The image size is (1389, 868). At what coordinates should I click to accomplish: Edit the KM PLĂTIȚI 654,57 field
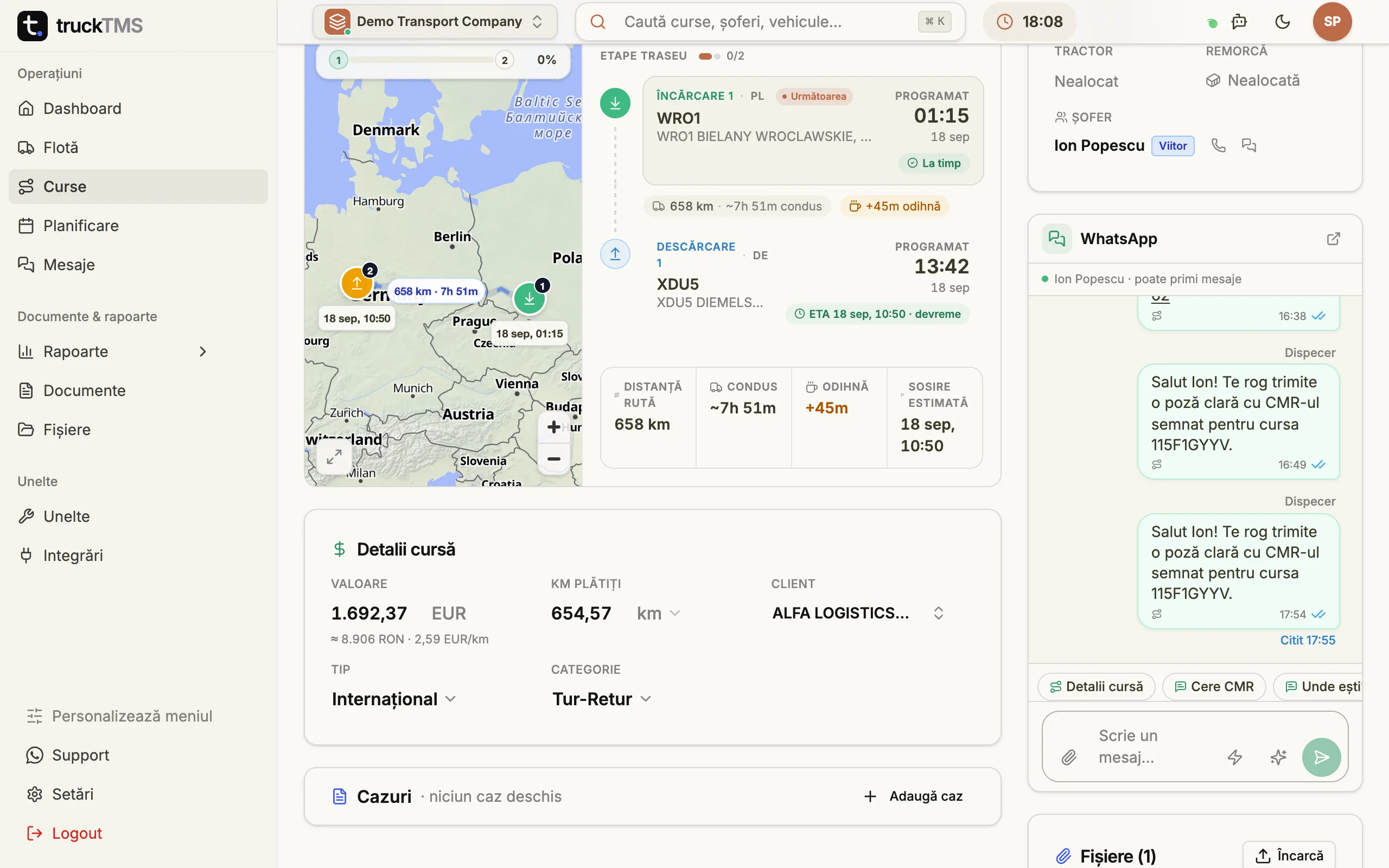(x=581, y=613)
